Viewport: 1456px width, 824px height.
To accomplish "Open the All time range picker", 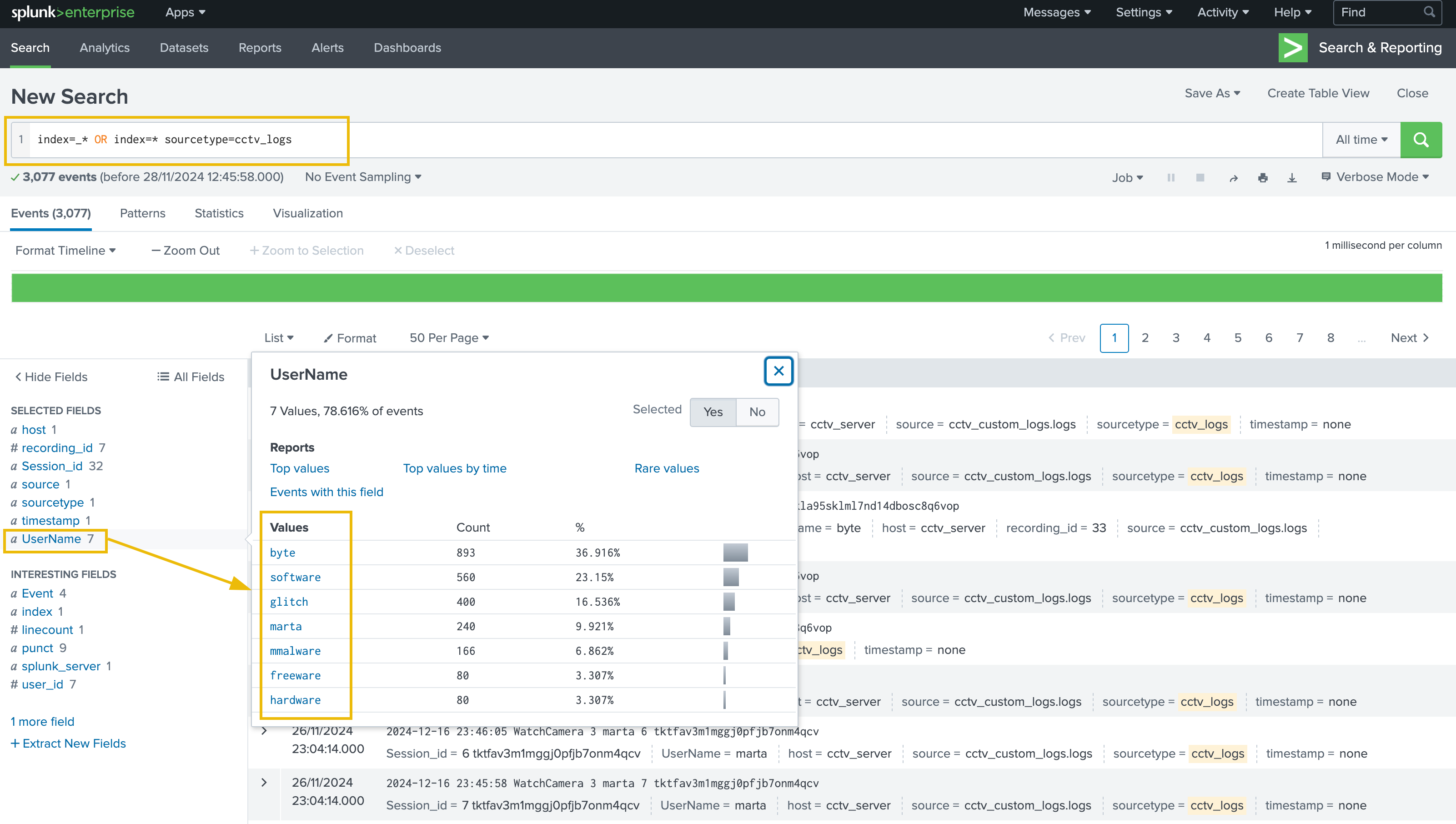I will (x=1361, y=140).
